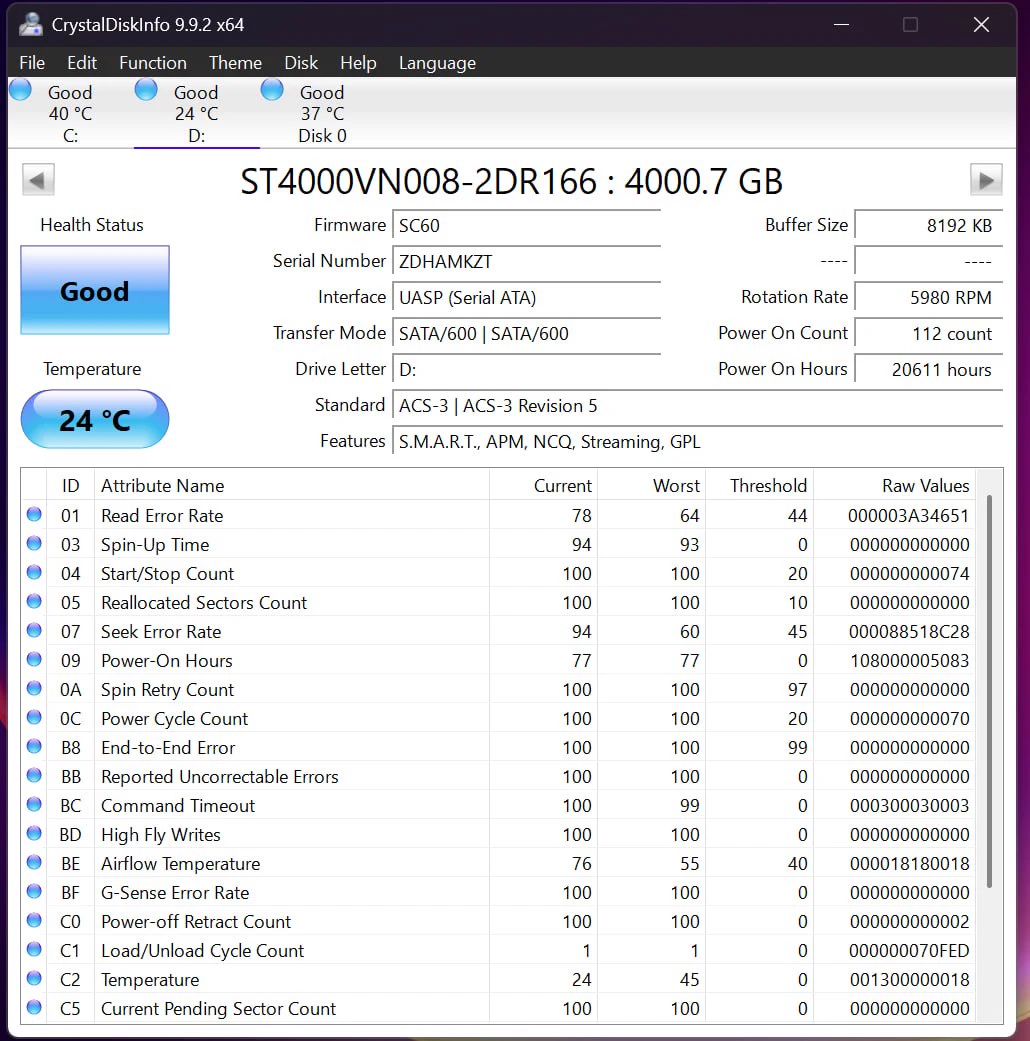Screen dimensions: 1030x1041
Task: Click the Worst column header
Action: click(x=651, y=485)
